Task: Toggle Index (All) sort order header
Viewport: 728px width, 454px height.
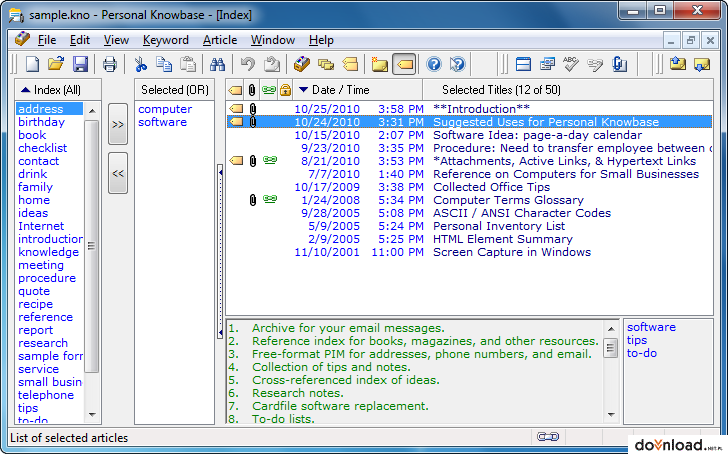Action: pos(58,90)
